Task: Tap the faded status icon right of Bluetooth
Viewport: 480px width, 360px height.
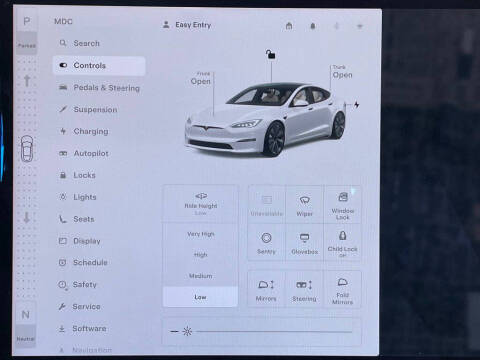Action: [360, 26]
